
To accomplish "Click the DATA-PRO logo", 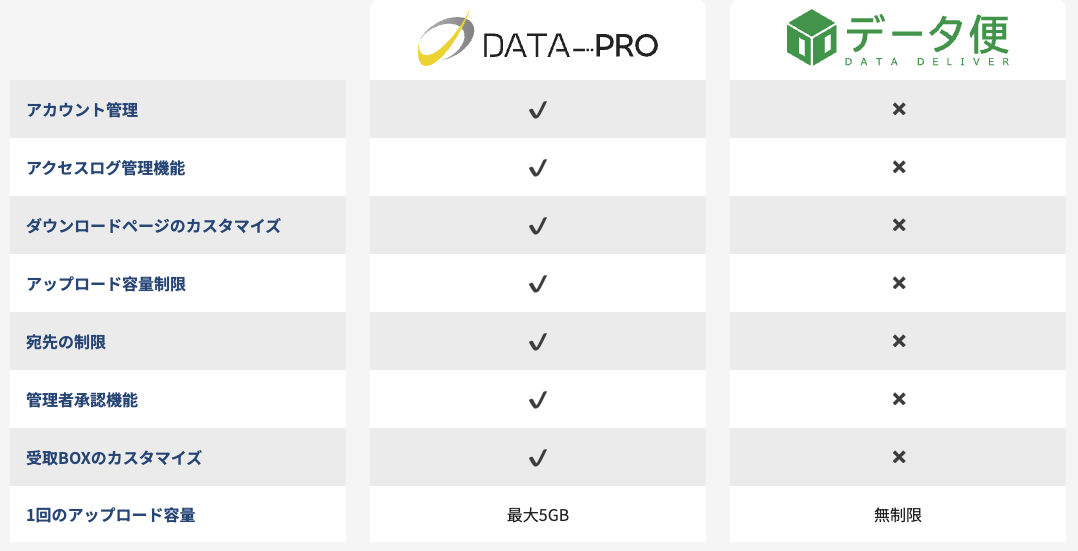I will pyautogui.click(x=537, y=40).
